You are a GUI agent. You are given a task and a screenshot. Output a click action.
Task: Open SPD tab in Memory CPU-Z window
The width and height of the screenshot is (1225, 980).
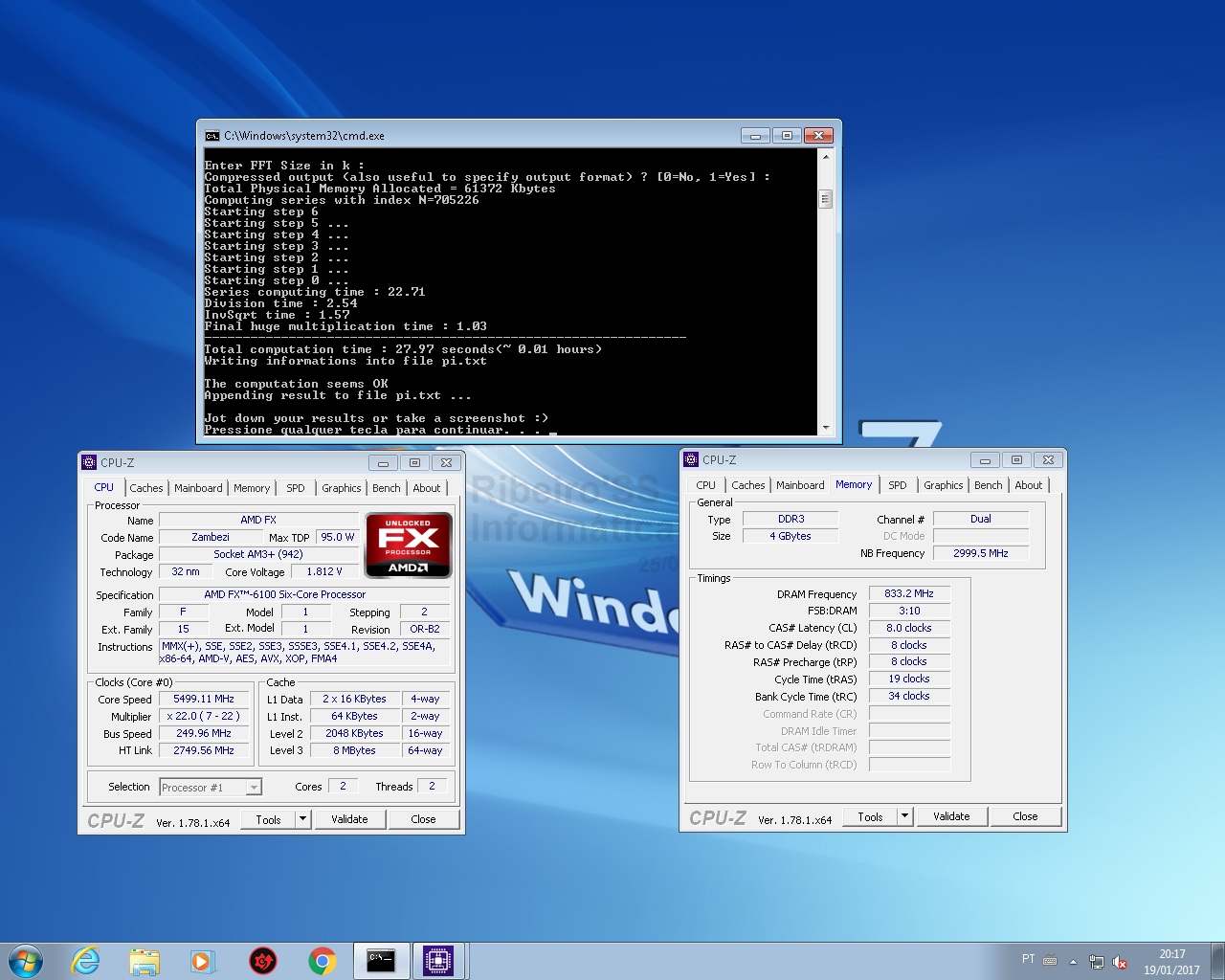898,485
